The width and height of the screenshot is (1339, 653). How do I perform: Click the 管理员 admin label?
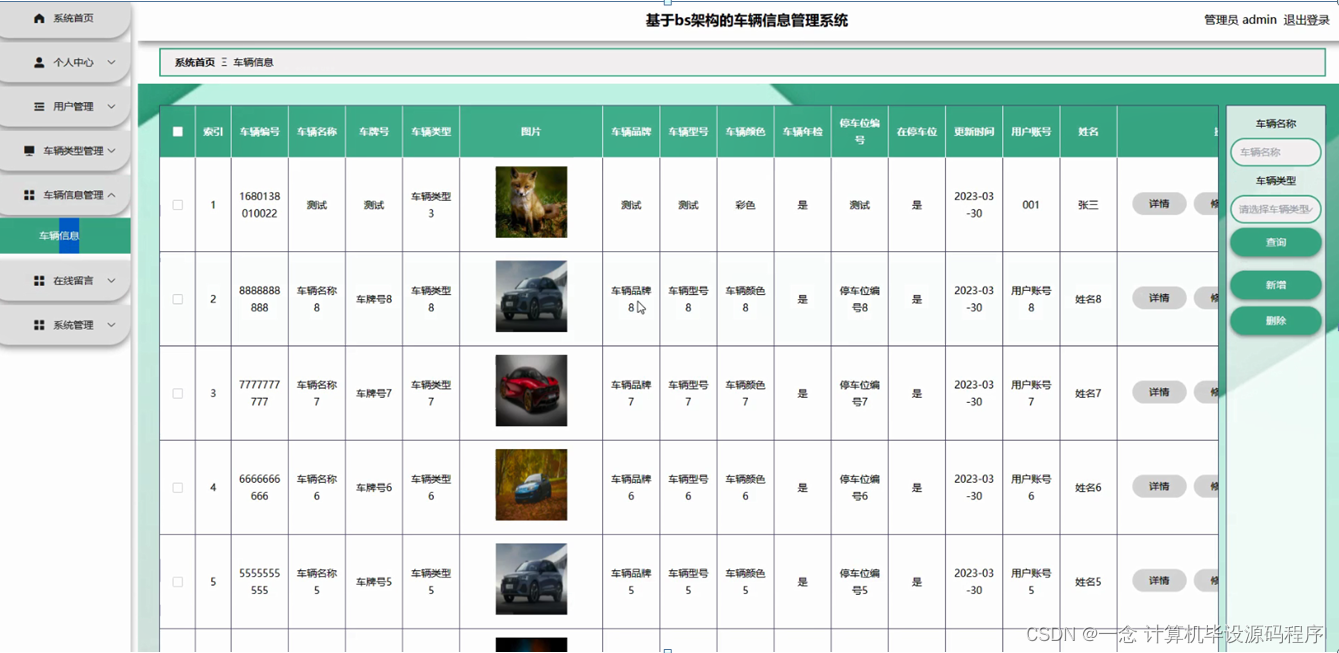coord(1240,20)
